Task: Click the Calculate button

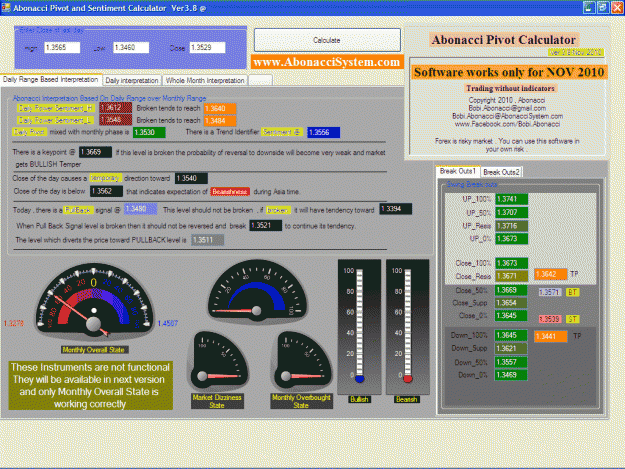Action: tap(327, 40)
